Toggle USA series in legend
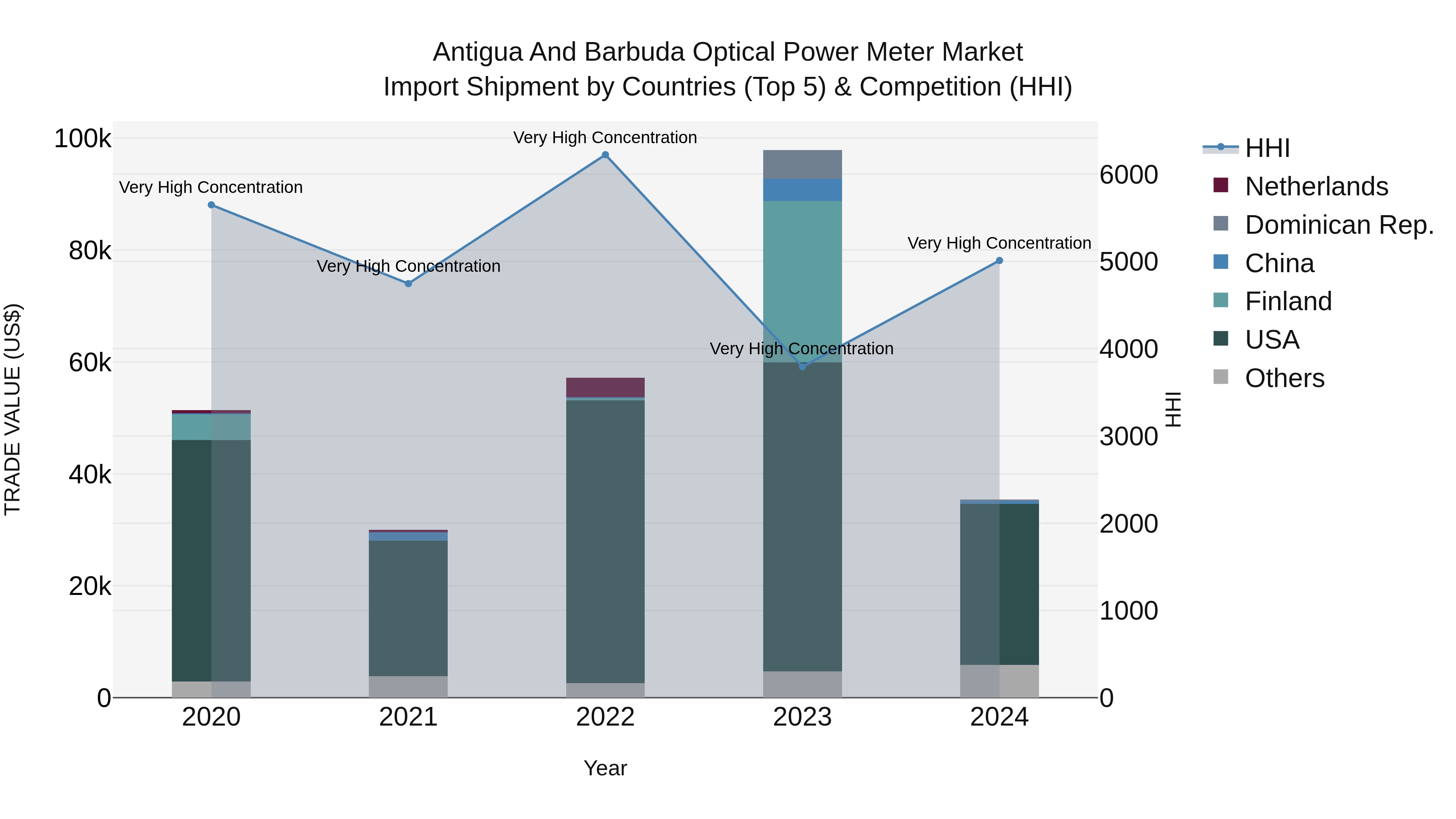Viewport: 1456px width, 819px height. tap(1257, 340)
